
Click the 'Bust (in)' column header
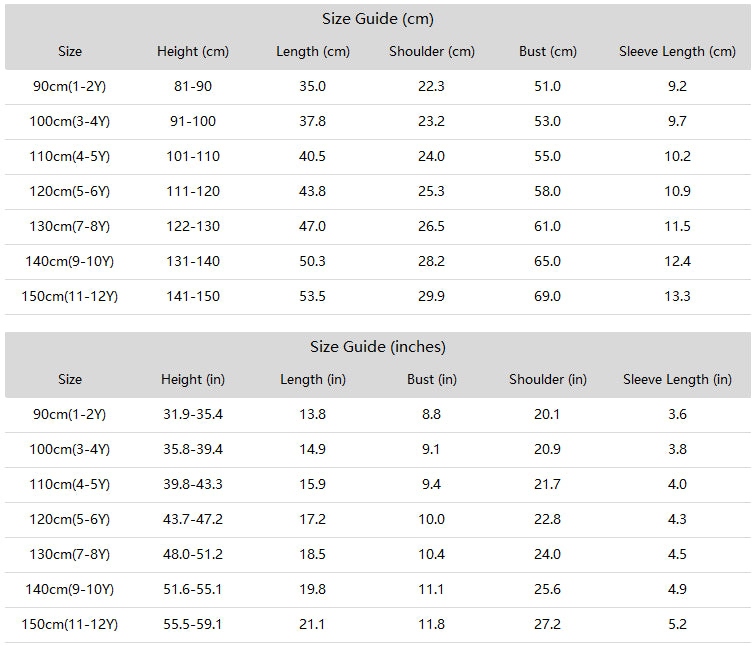click(x=432, y=379)
